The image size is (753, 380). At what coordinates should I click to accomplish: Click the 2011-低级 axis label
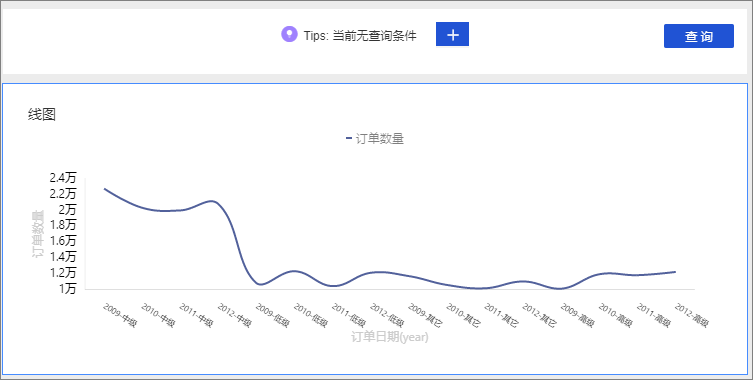pyautogui.click(x=349, y=315)
